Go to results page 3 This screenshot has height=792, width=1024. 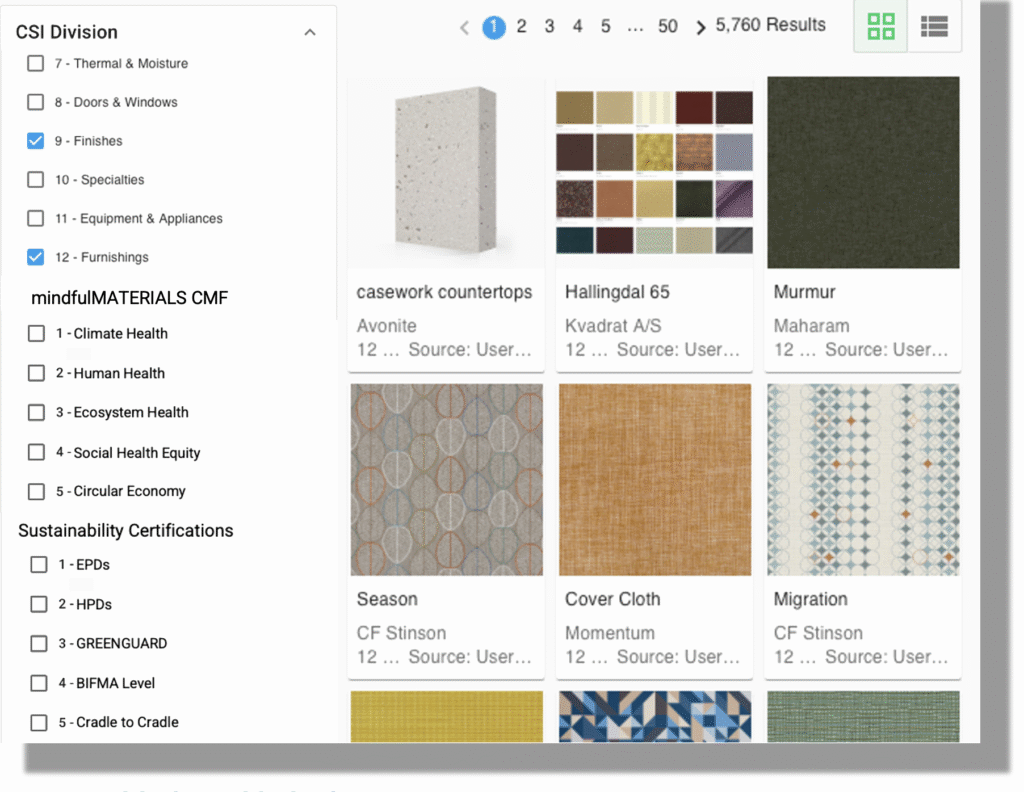[x=549, y=27]
